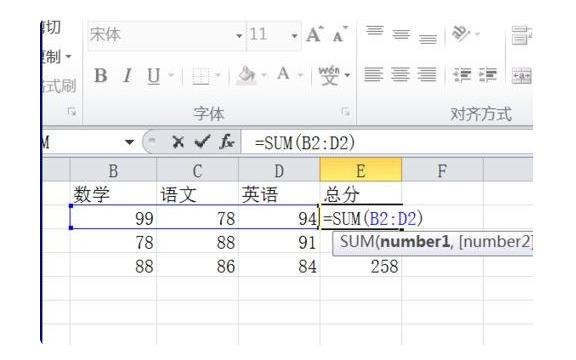Open Insert Function fx button
Image resolution: width=576 pixels, height=360 pixels.
[x=227, y=141]
